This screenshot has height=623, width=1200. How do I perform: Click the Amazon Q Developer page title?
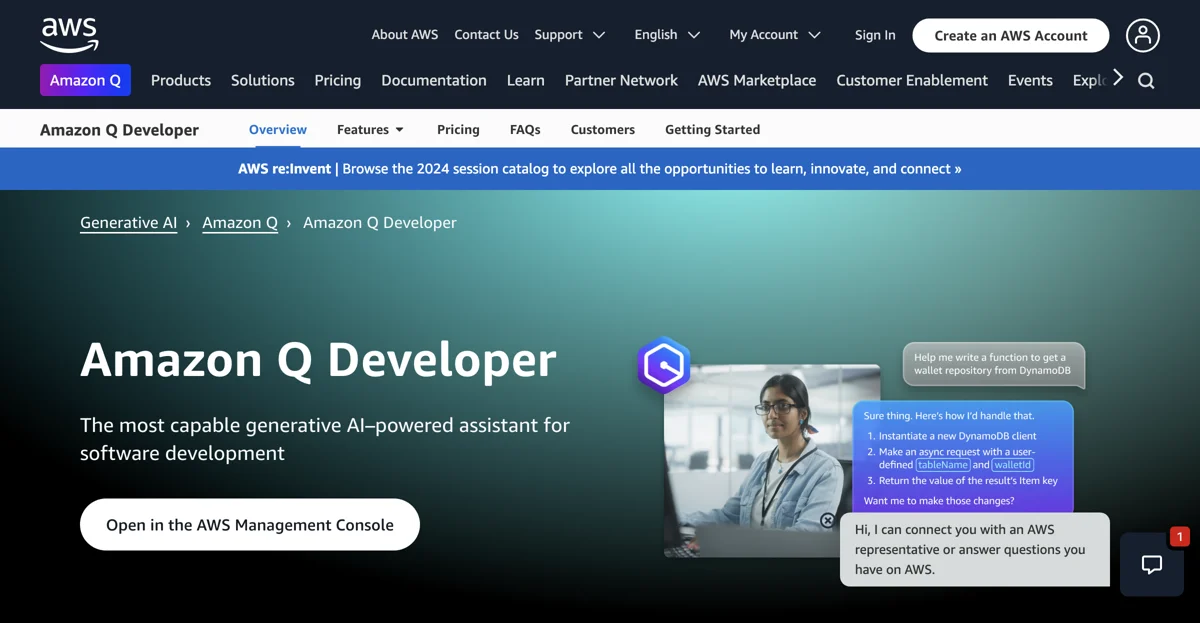pyautogui.click(x=318, y=359)
